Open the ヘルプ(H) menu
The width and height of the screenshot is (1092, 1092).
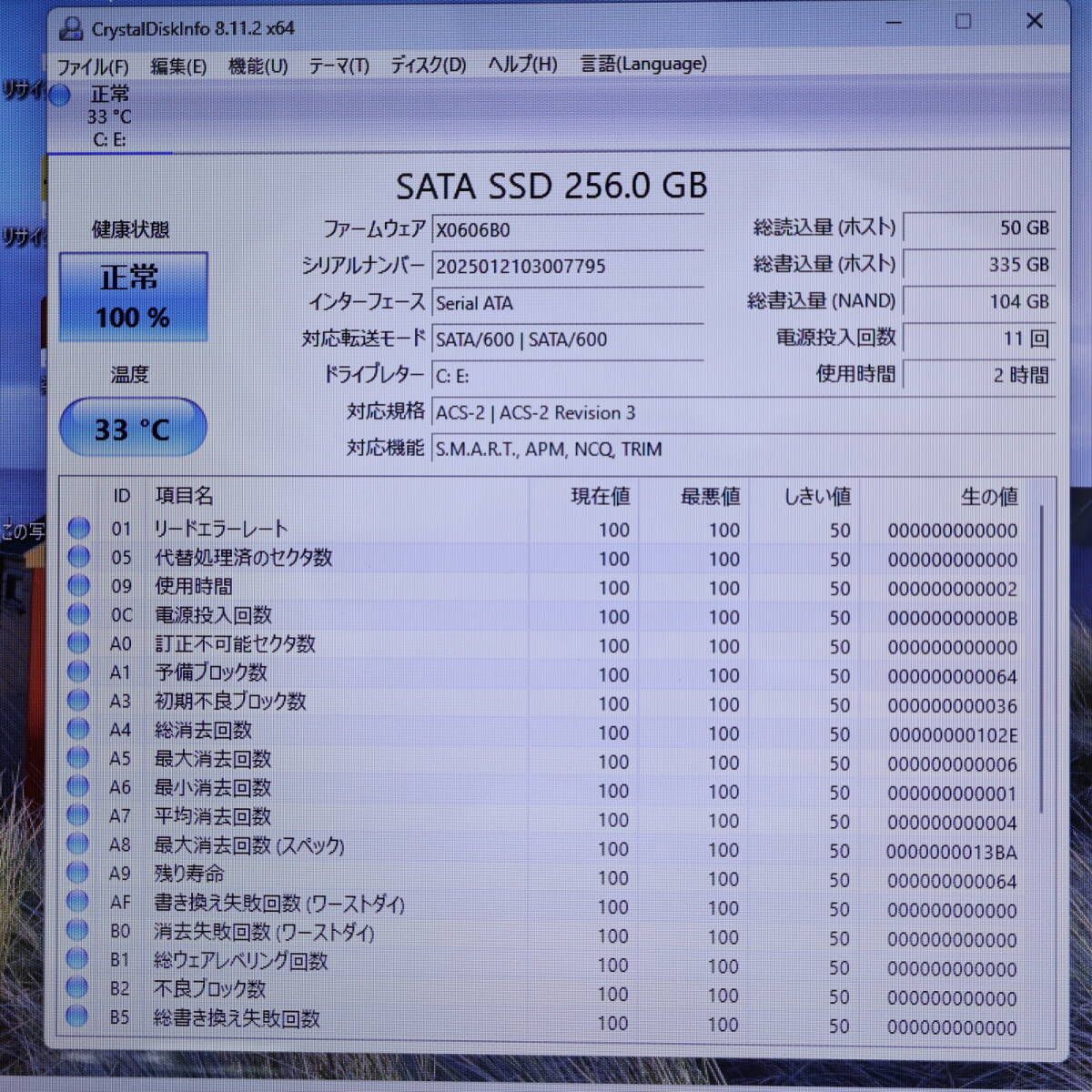[522, 64]
